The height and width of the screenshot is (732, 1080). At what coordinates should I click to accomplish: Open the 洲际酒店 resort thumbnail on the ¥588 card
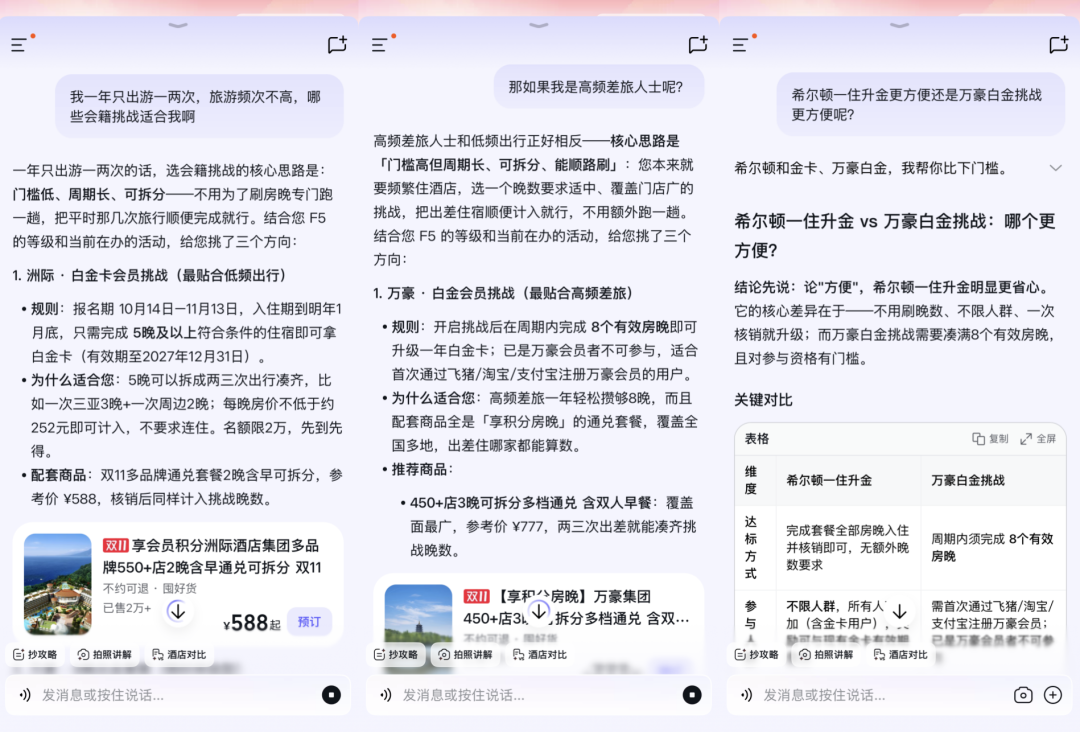click(x=58, y=584)
